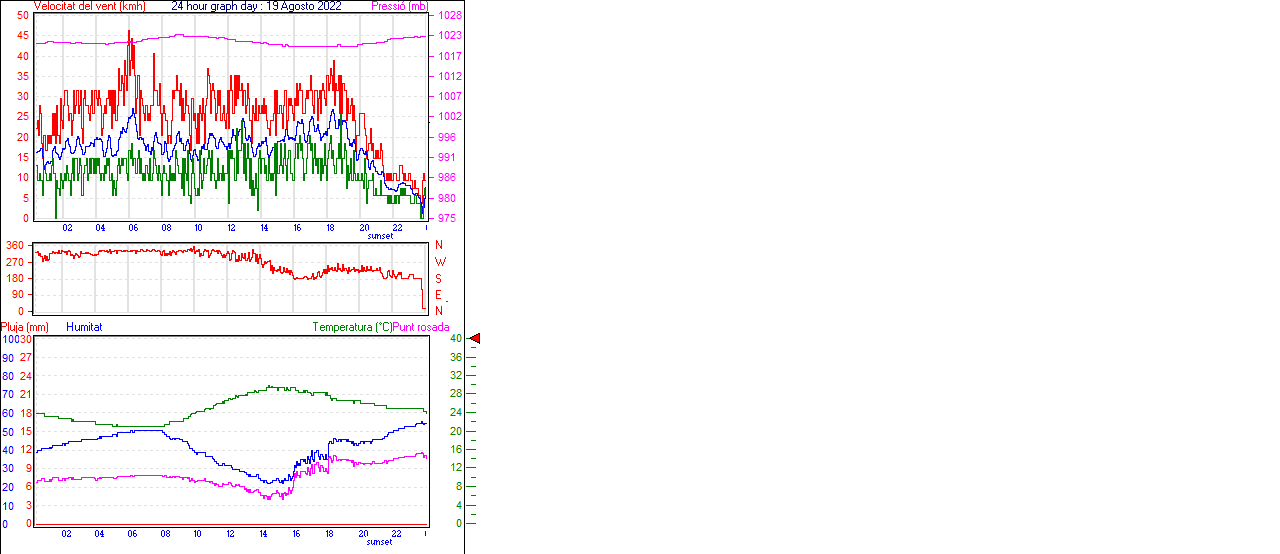Image resolution: width=1280 pixels, height=554 pixels.
Task: Click the "Pluja (mm)" legend label
Action: click(x=25, y=327)
